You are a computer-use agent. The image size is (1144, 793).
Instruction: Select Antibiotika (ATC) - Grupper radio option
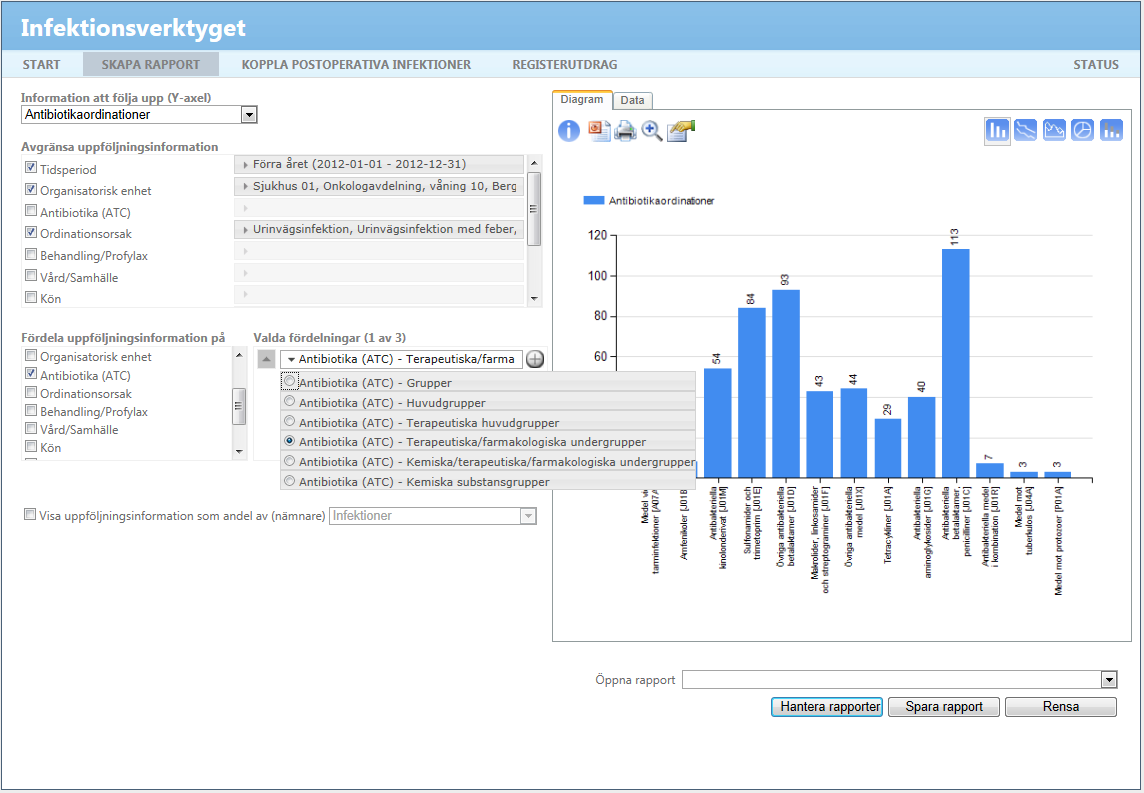(x=290, y=381)
